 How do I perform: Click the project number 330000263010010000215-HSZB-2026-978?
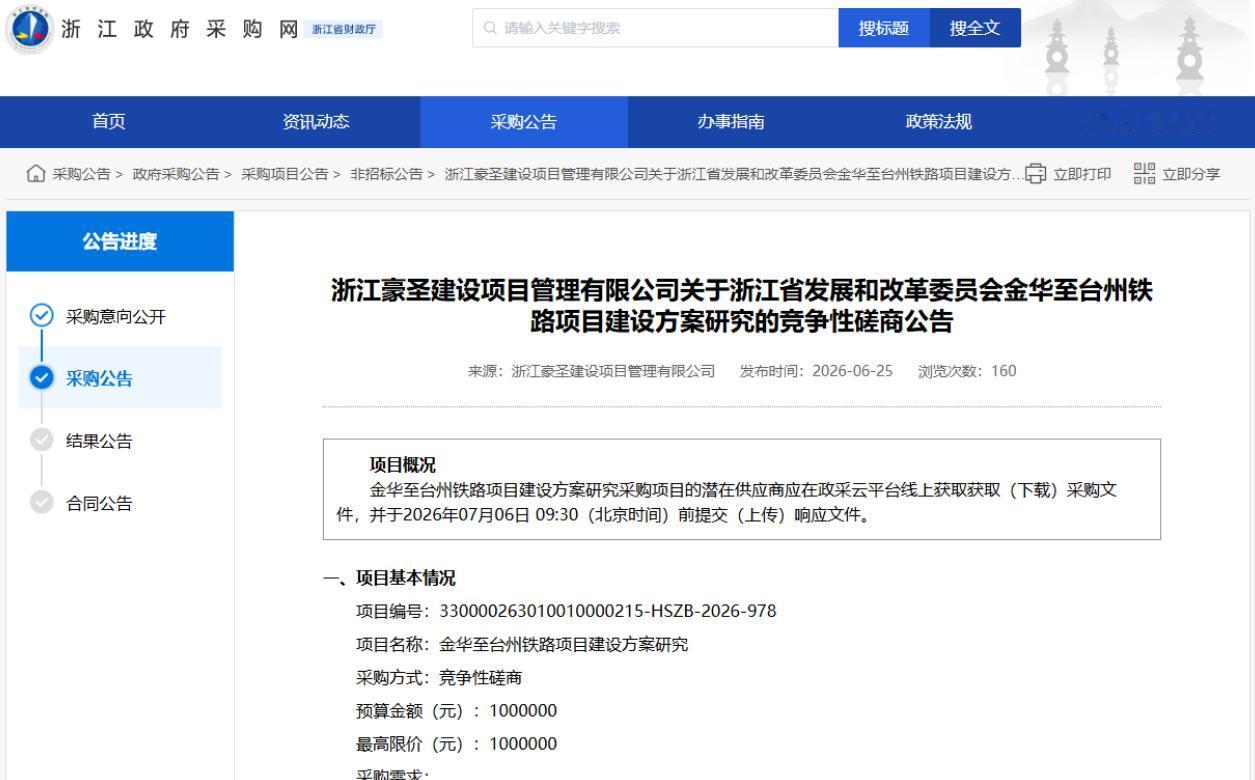pos(608,611)
